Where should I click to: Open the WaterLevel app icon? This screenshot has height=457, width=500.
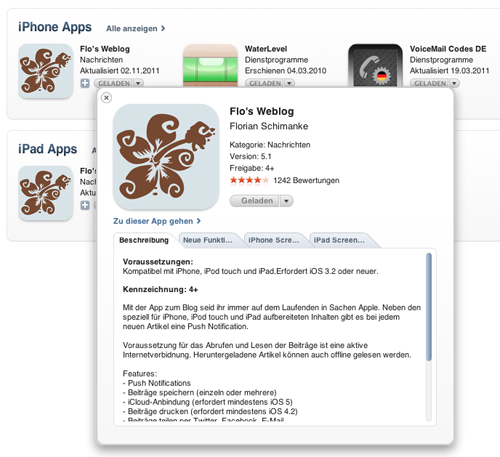point(210,66)
